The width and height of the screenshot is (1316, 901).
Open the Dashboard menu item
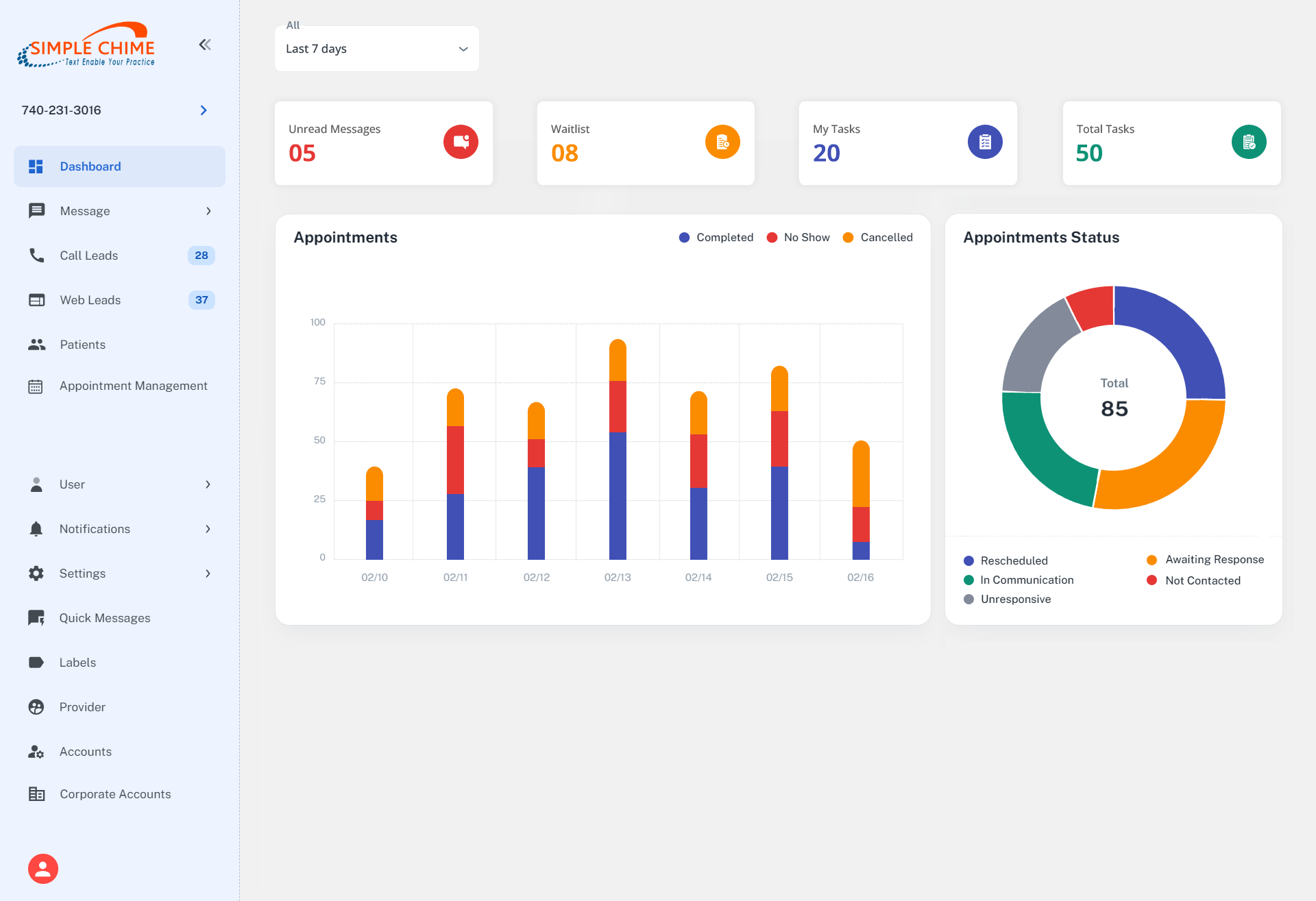(119, 166)
